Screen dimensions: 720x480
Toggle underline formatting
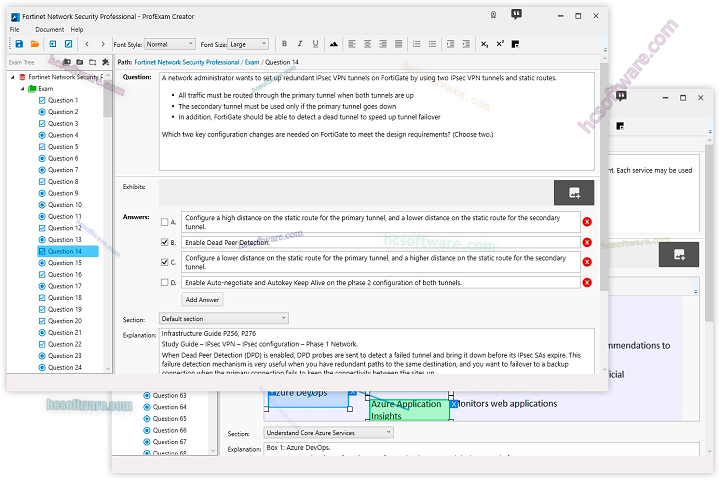(315, 44)
